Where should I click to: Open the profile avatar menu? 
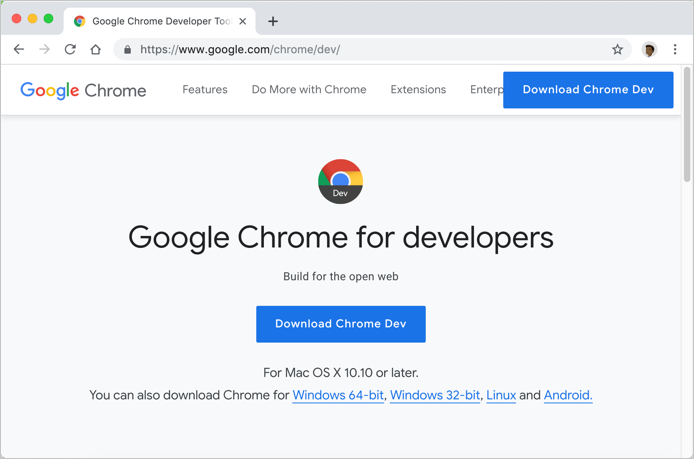[x=649, y=50]
